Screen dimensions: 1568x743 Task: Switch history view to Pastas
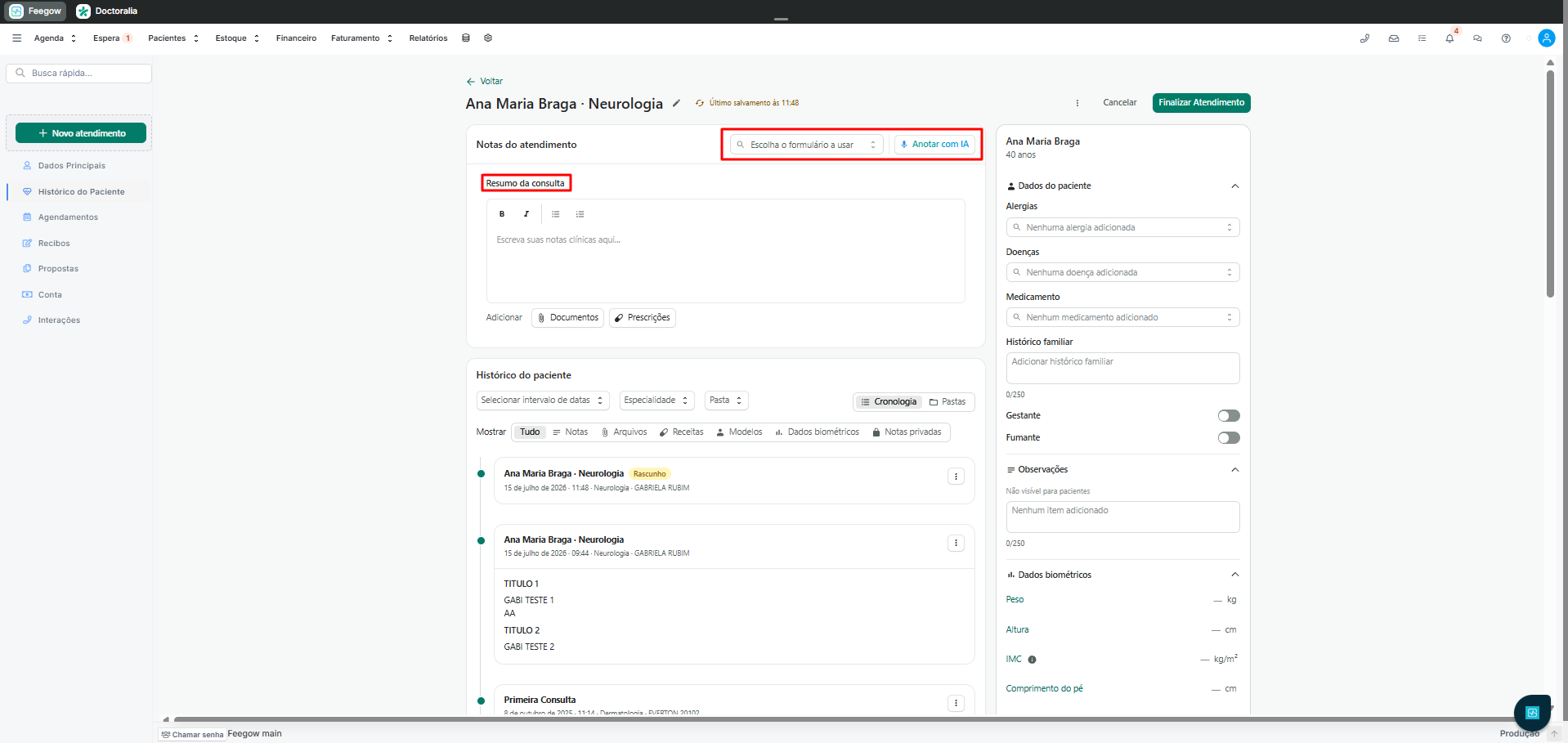pyautogui.click(x=948, y=401)
